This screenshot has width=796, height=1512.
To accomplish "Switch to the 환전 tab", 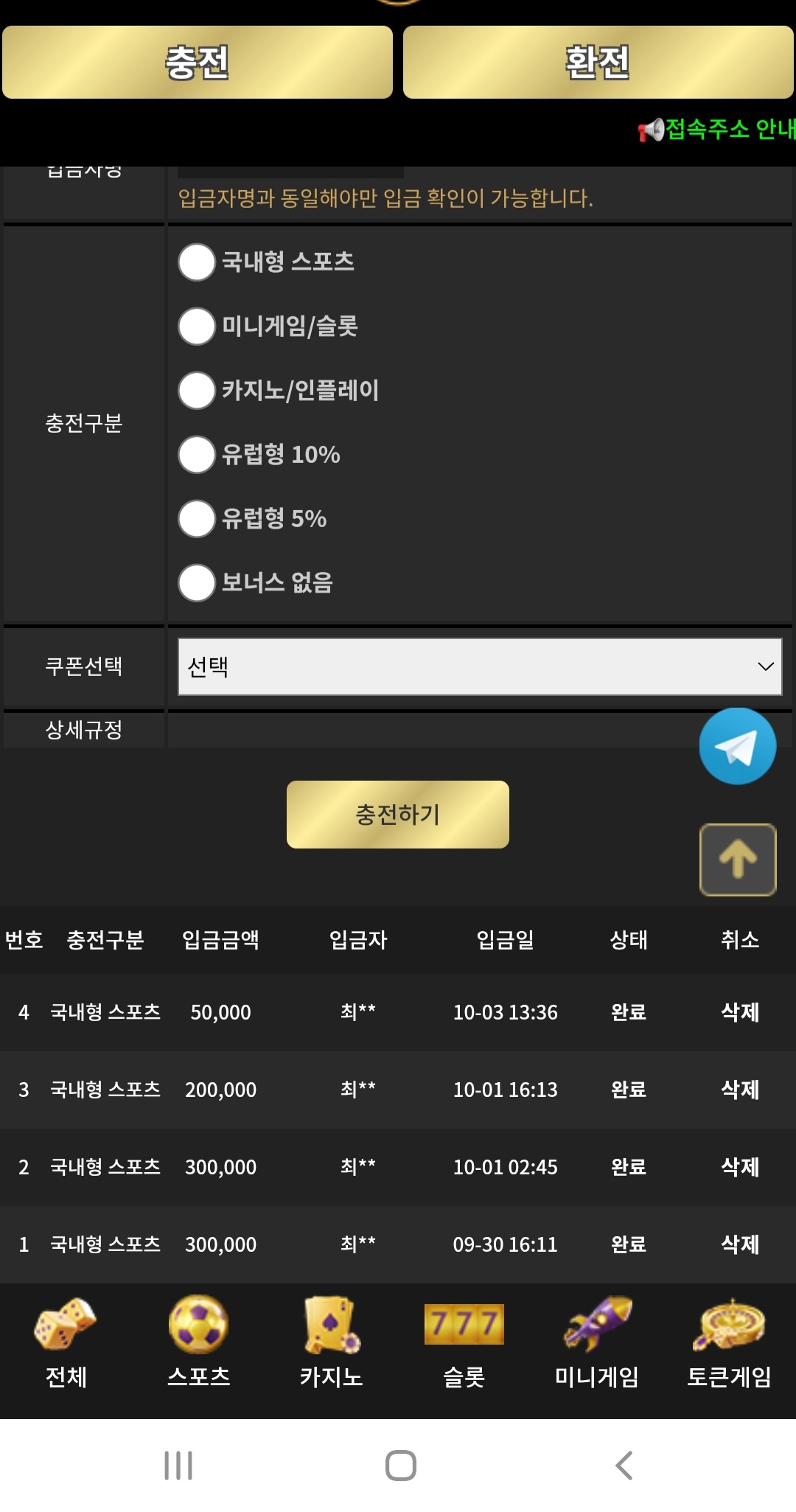I will (x=598, y=63).
